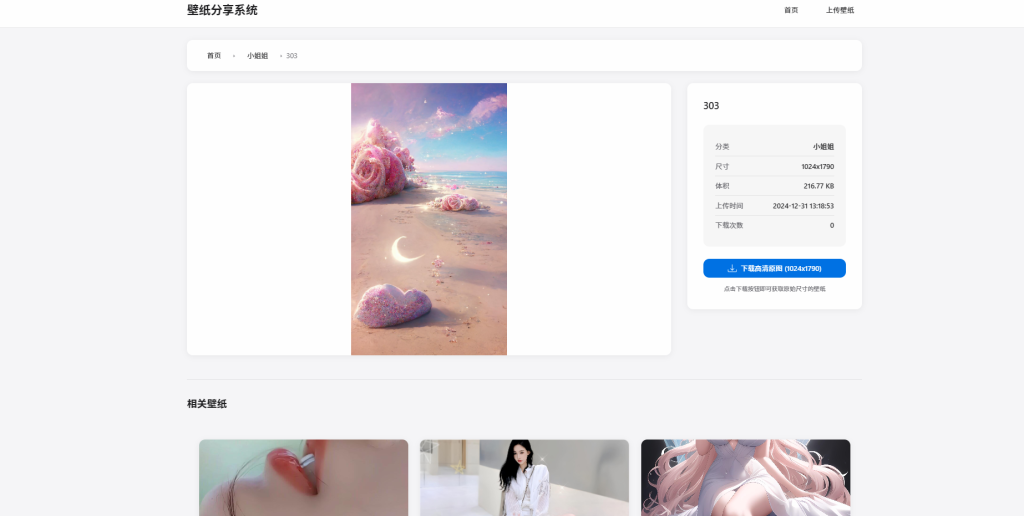This screenshot has width=1024, height=516.
Task: Go to 上传壁纸 in the top navigation
Action: pyautogui.click(x=840, y=10)
